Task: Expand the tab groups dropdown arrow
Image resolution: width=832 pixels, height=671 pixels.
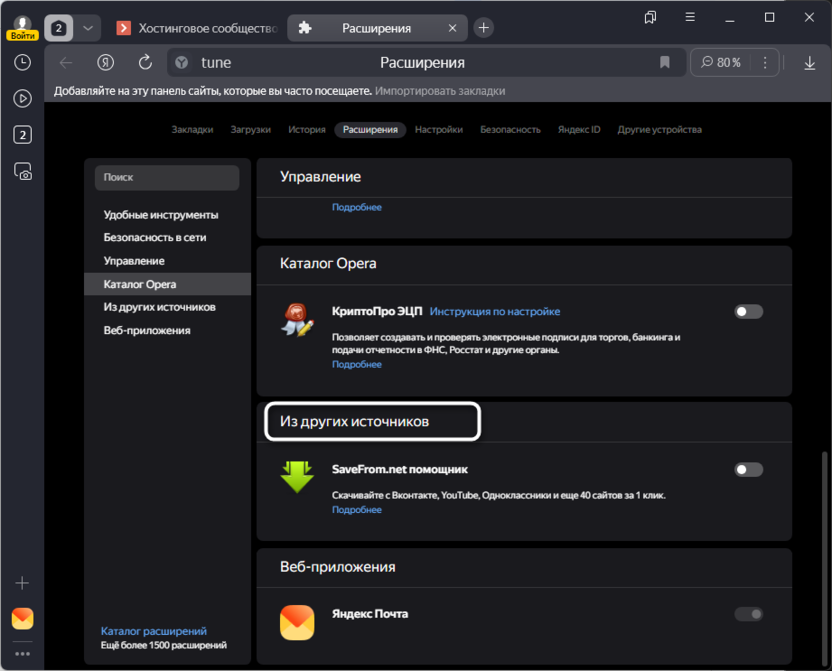Action: tap(89, 28)
